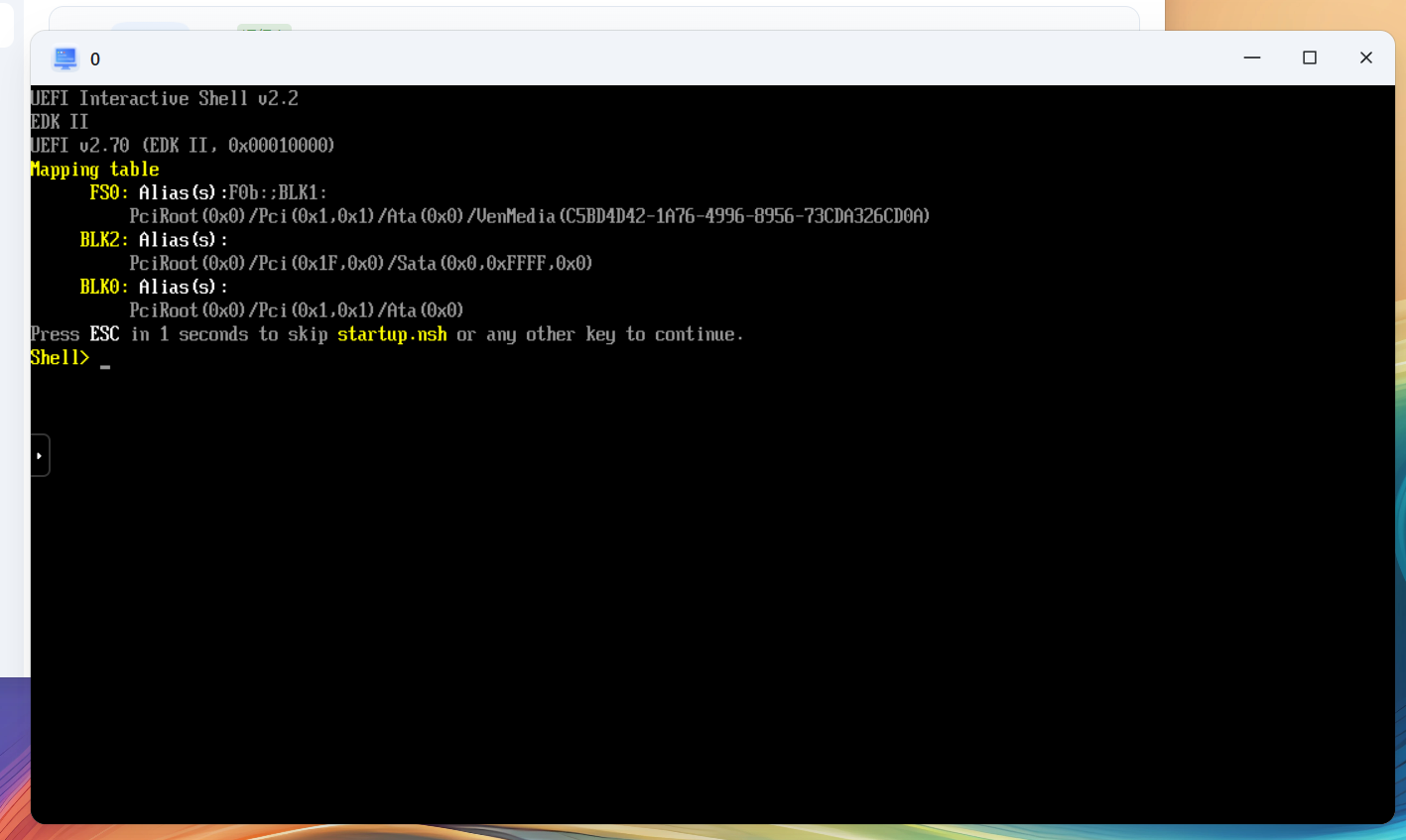Click the VM monitor icon in title bar
The height and width of the screenshot is (840, 1406).
click(65, 59)
